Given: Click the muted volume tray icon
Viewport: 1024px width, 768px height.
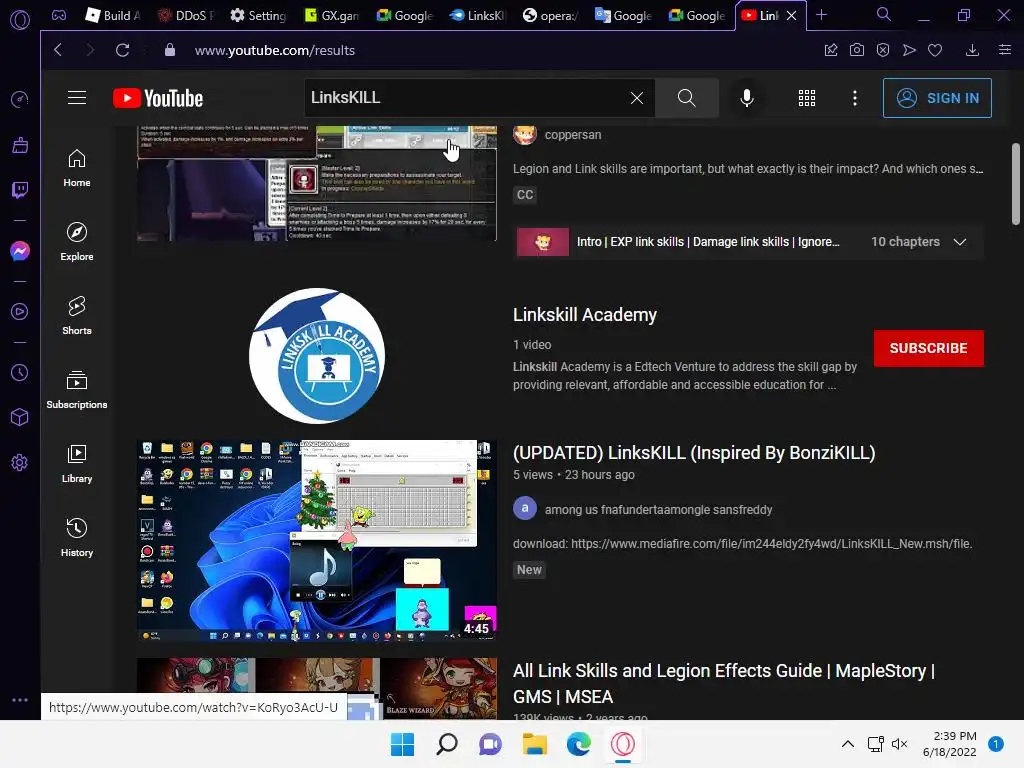Looking at the screenshot, I should 900,744.
